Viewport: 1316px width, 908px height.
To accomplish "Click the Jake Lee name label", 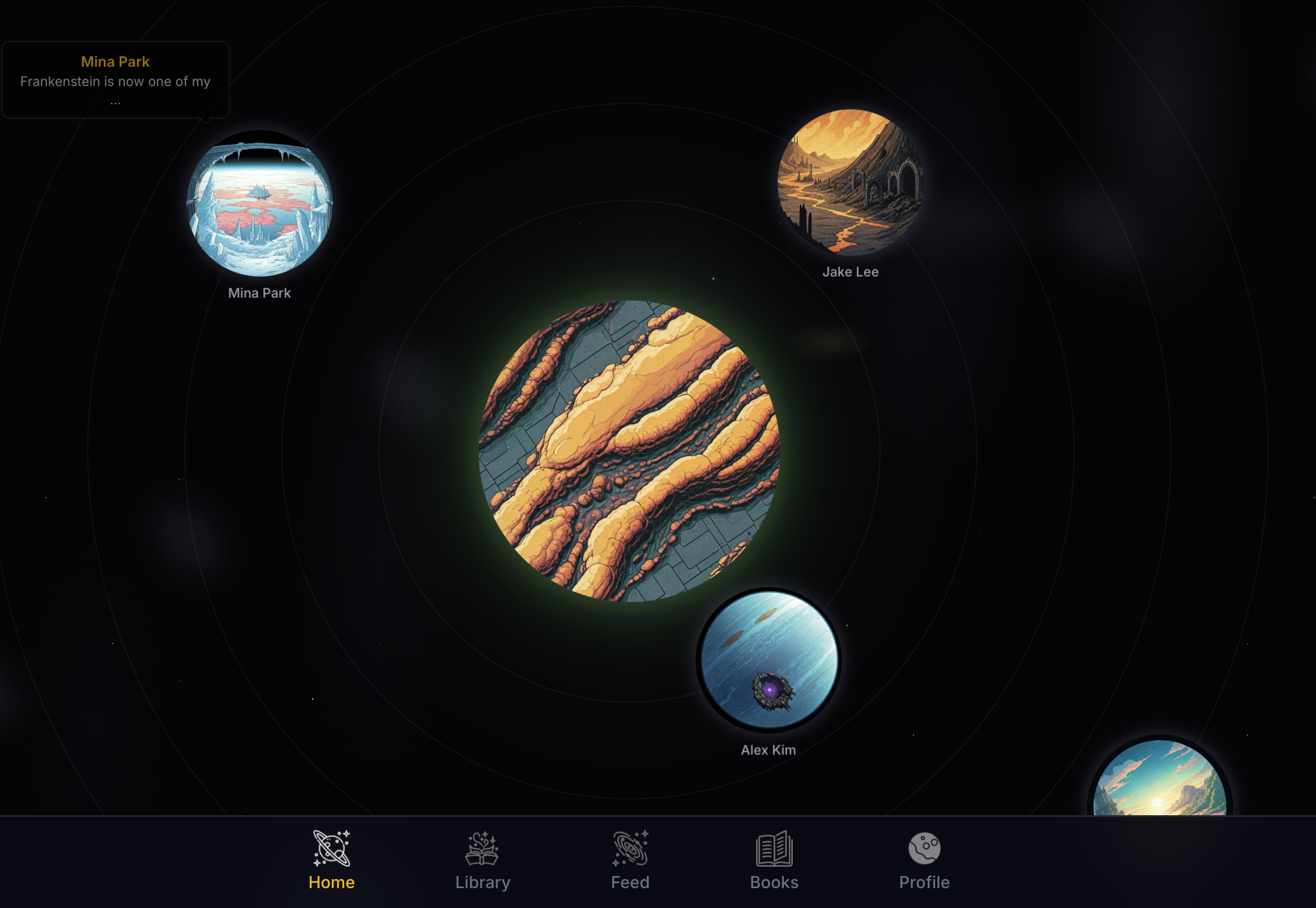I will (x=851, y=272).
